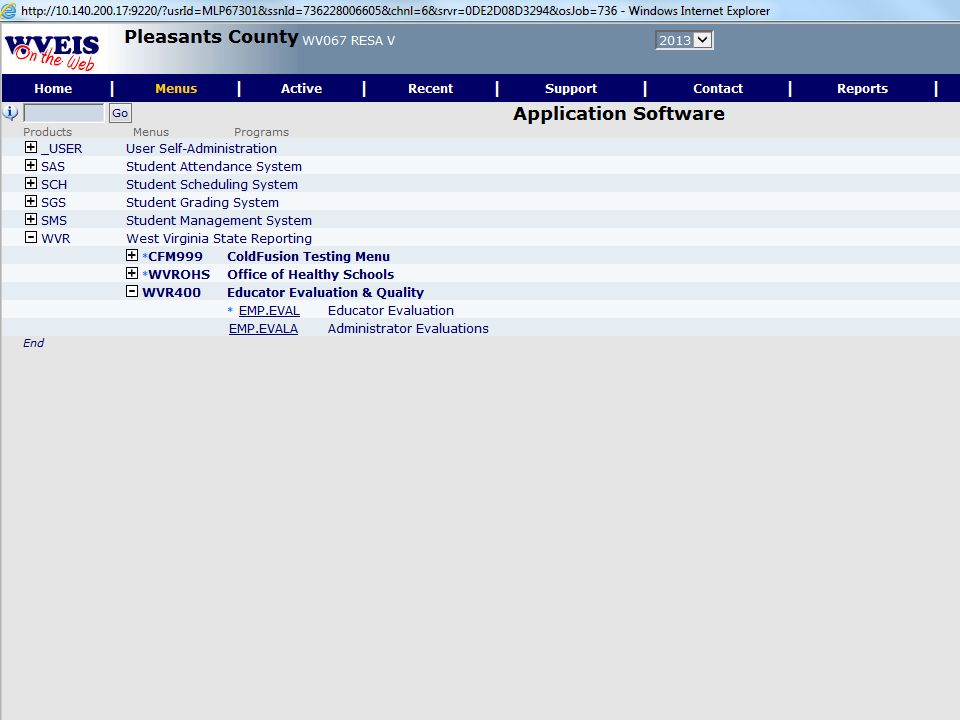The width and height of the screenshot is (960, 720).
Task: Expand the WVROHS menu
Action: (132, 273)
